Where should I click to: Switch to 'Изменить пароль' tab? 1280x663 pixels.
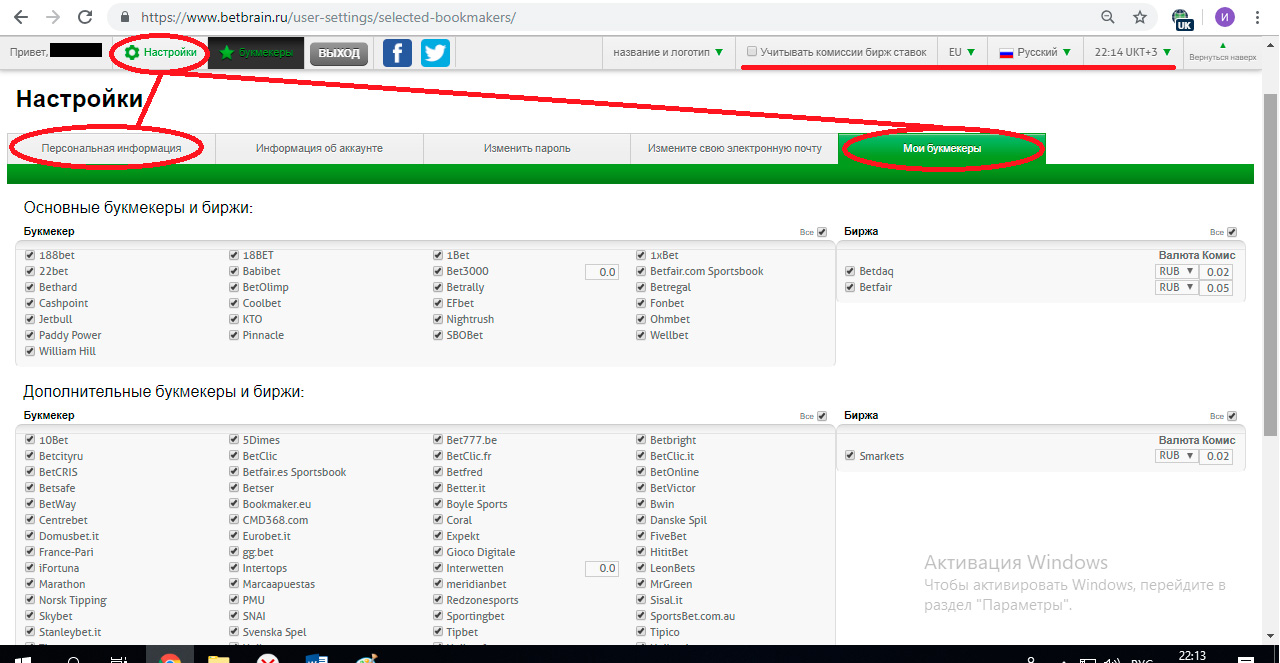[527, 148]
